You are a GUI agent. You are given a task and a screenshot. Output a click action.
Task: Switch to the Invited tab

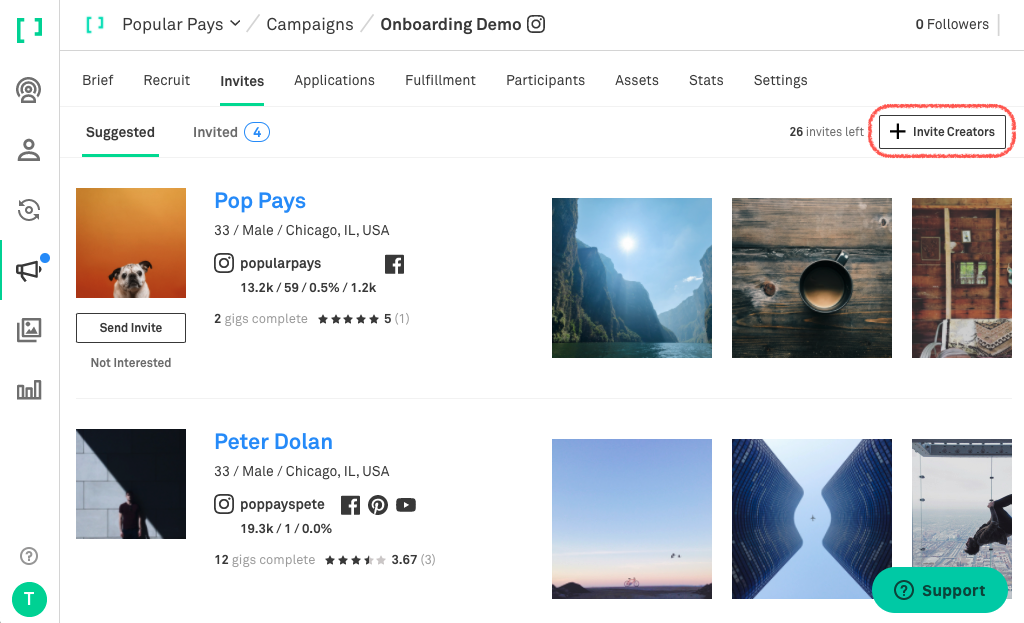216,131
